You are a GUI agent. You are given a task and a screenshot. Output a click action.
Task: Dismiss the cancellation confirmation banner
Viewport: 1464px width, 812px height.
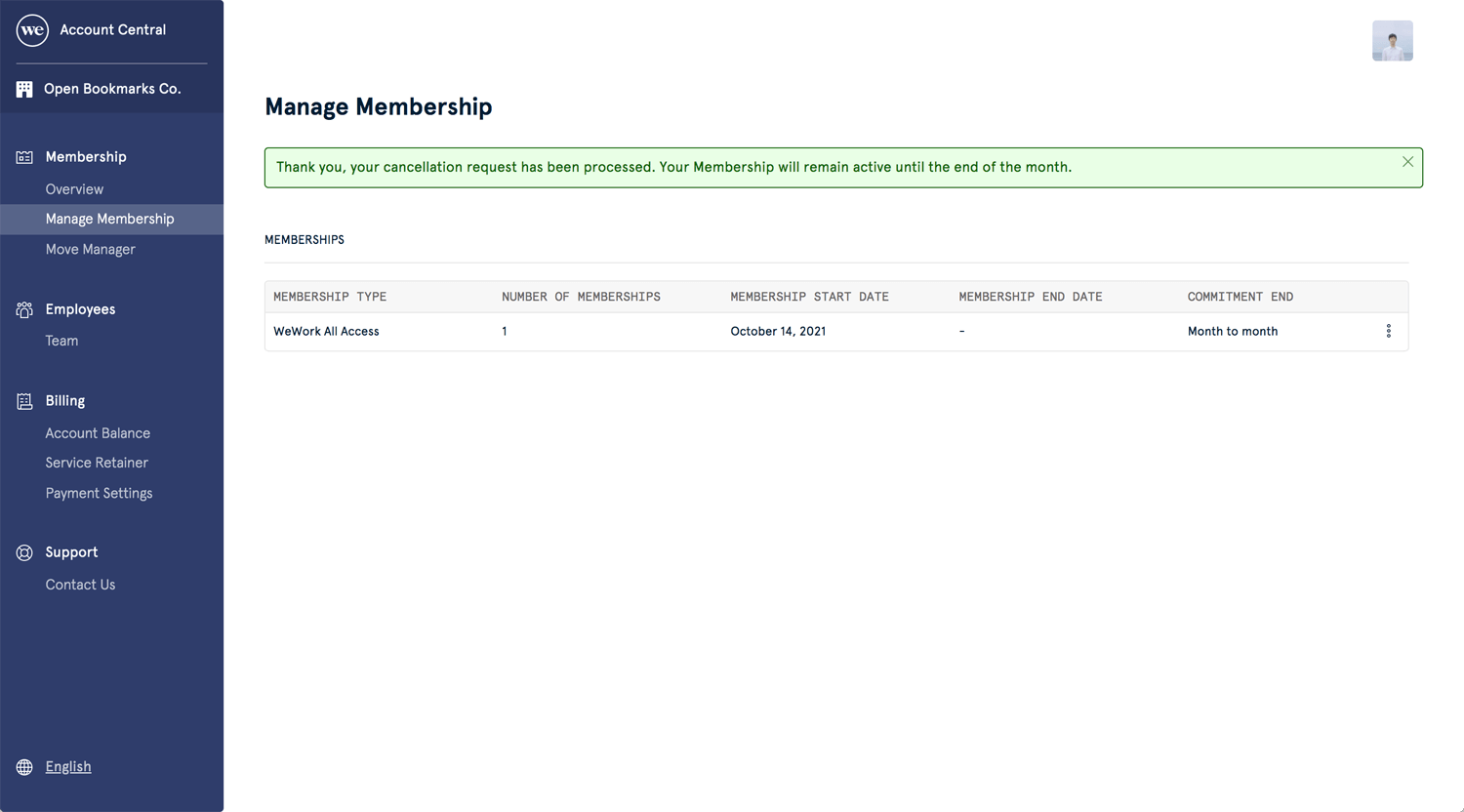[1407, 162]
